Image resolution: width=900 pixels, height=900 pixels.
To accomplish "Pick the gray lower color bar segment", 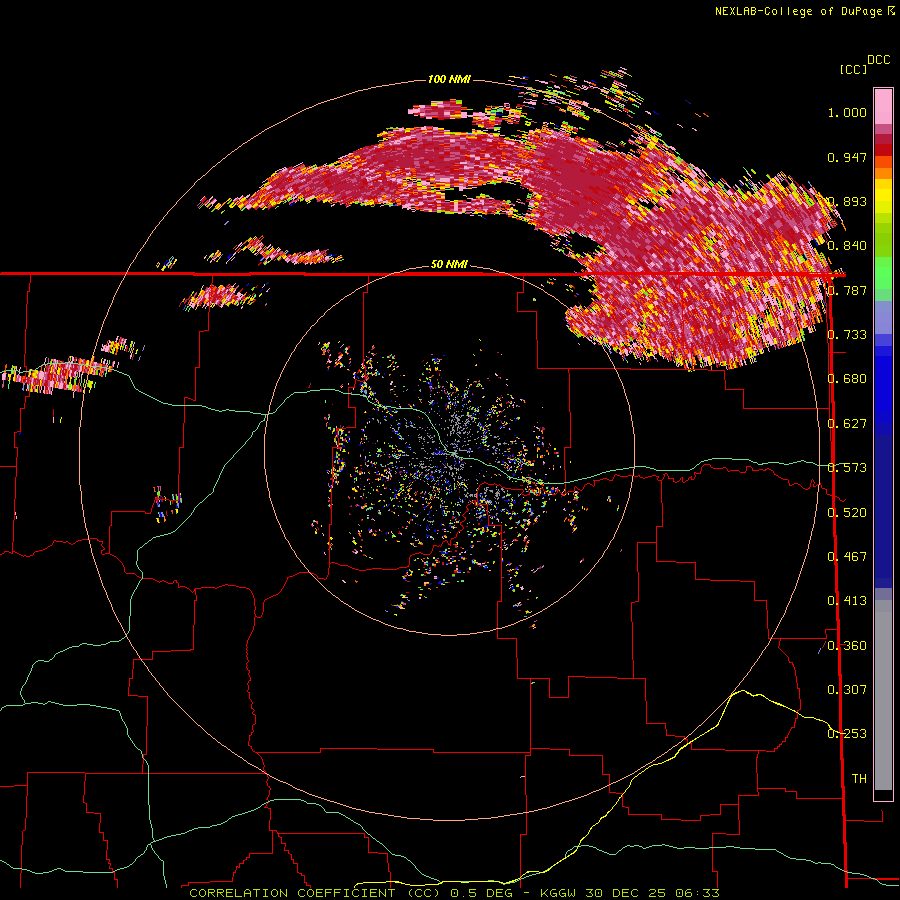I will (x=883, y=695).
